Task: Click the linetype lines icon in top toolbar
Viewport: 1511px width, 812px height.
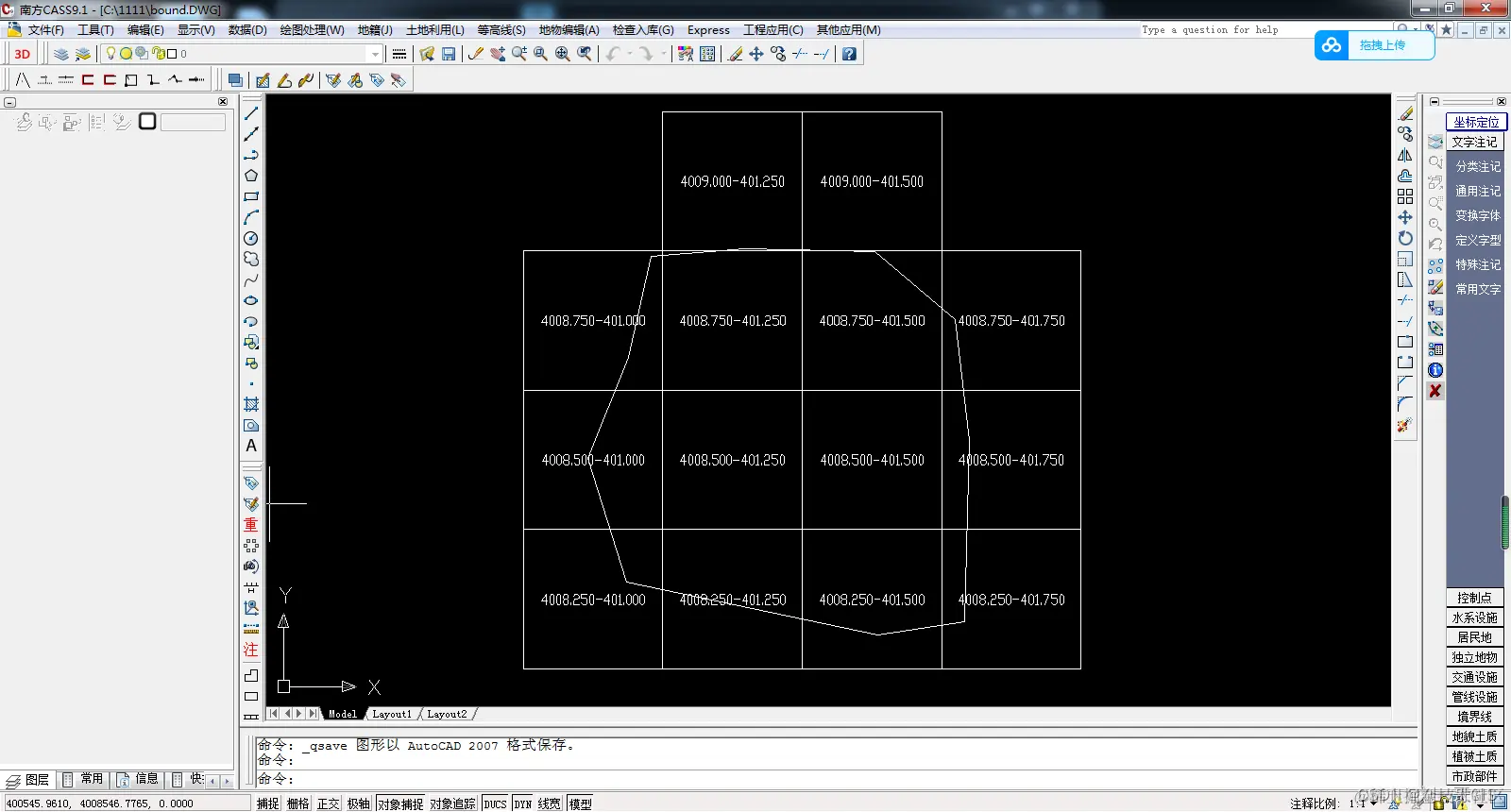Action: (x=399, y=54)
